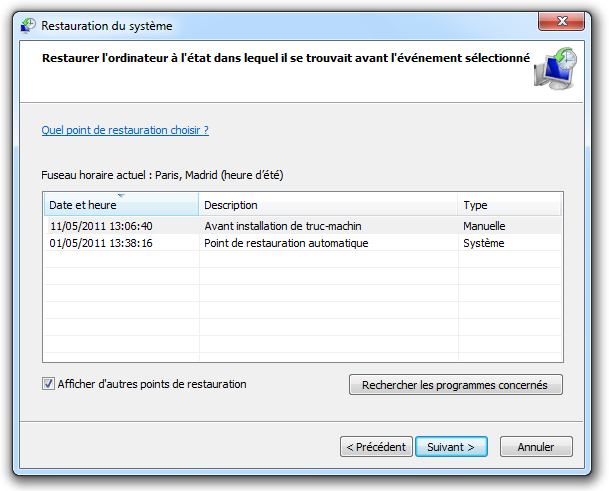
Task: Close the Restauration du système window
Action: coord(561,21)
